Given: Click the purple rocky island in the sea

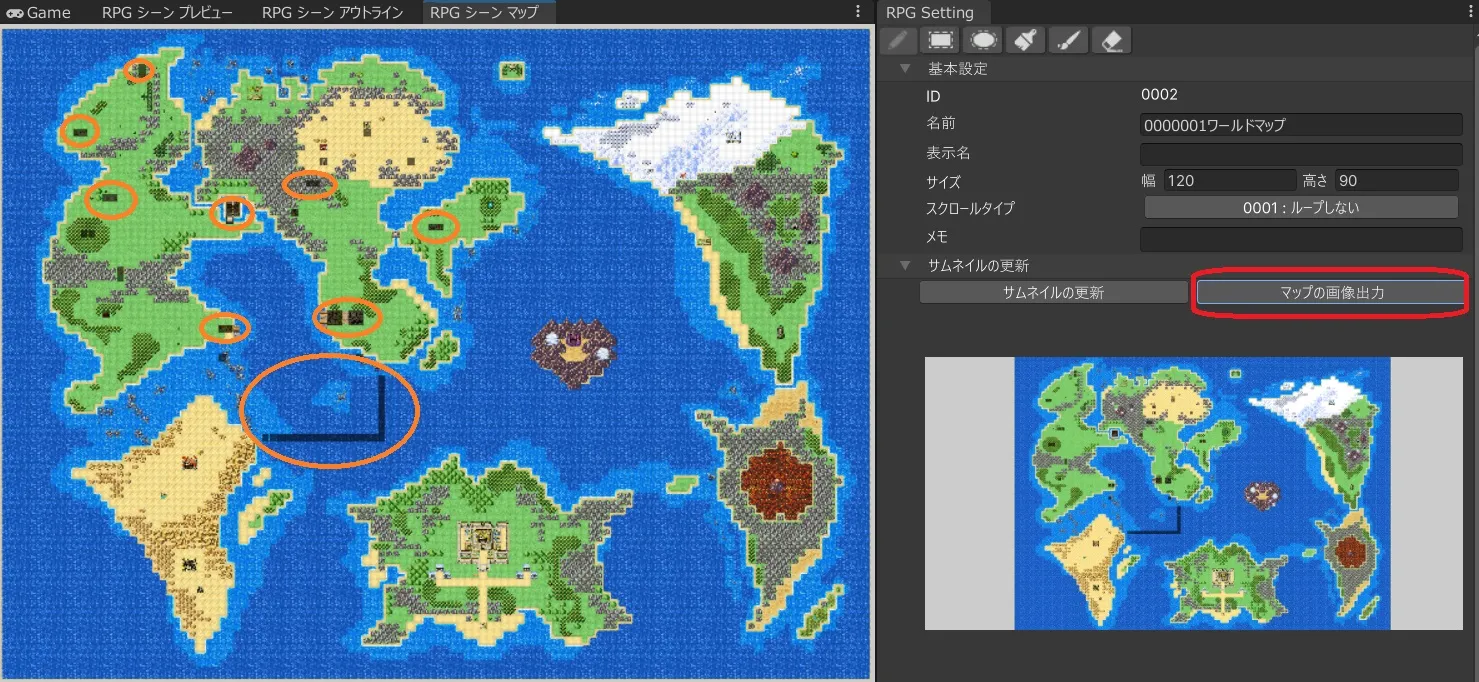Looking at the screenshot, I should (572, 349).
